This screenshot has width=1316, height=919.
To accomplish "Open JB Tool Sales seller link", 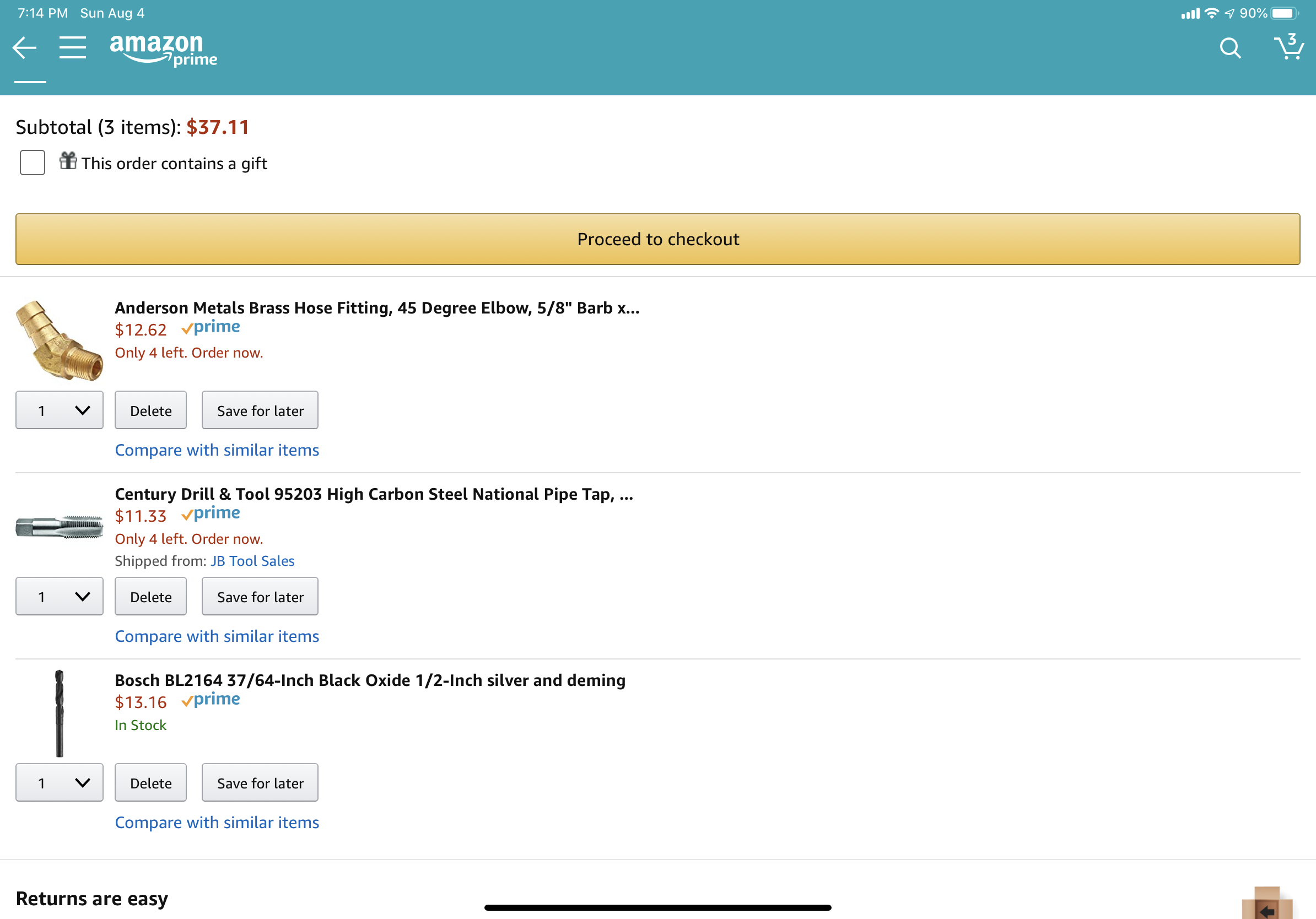I will (x=252, y=561).
